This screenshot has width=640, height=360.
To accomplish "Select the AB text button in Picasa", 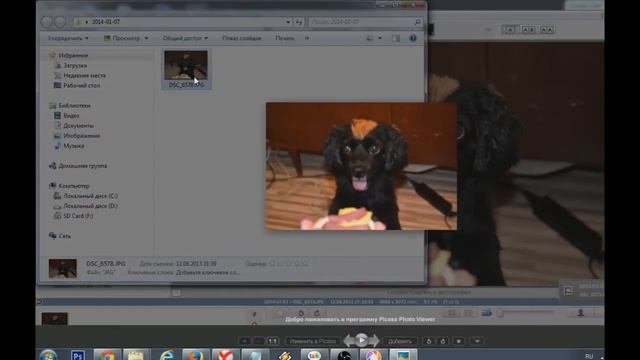I will coord(528,29).
